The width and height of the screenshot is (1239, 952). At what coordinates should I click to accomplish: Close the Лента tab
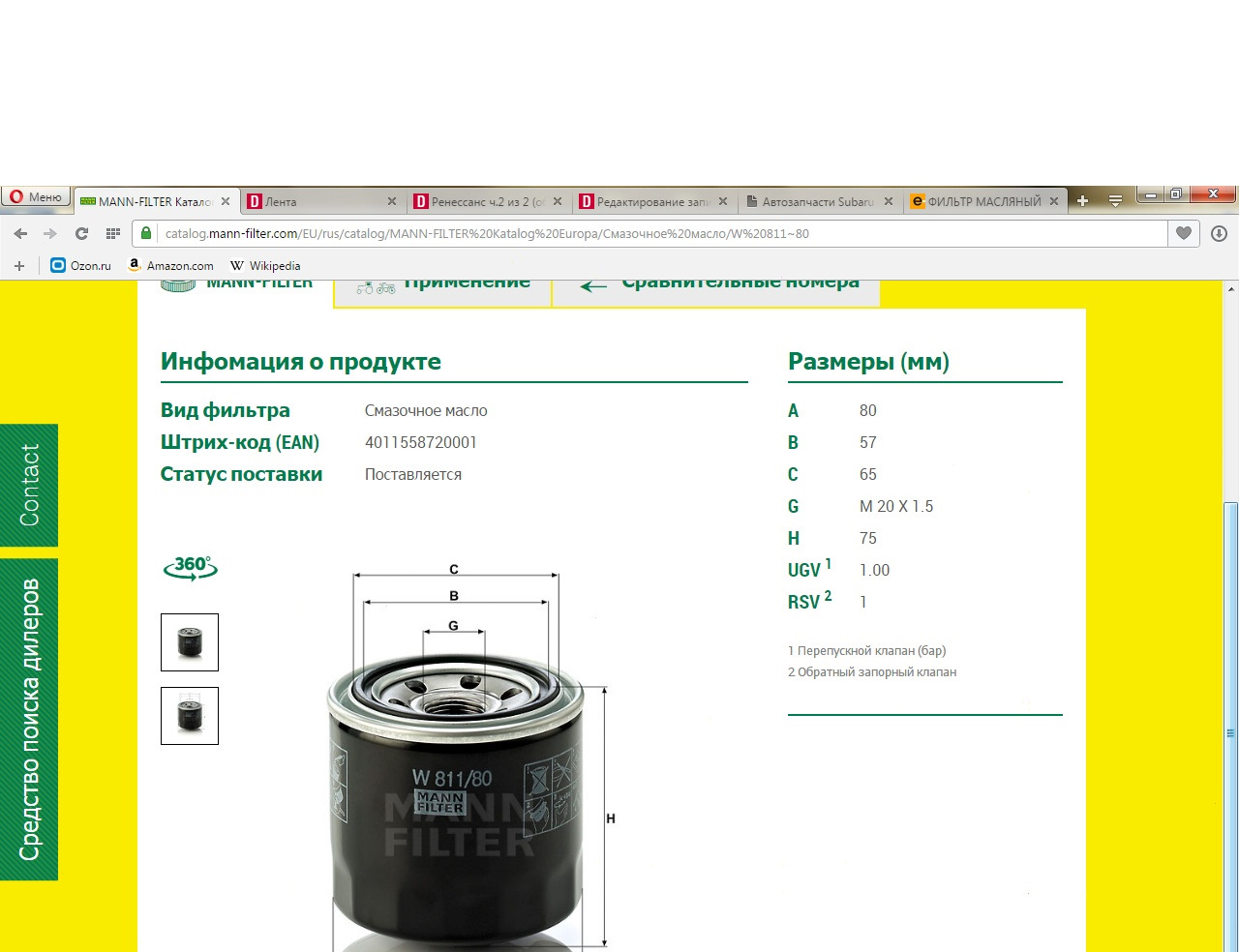392,201
